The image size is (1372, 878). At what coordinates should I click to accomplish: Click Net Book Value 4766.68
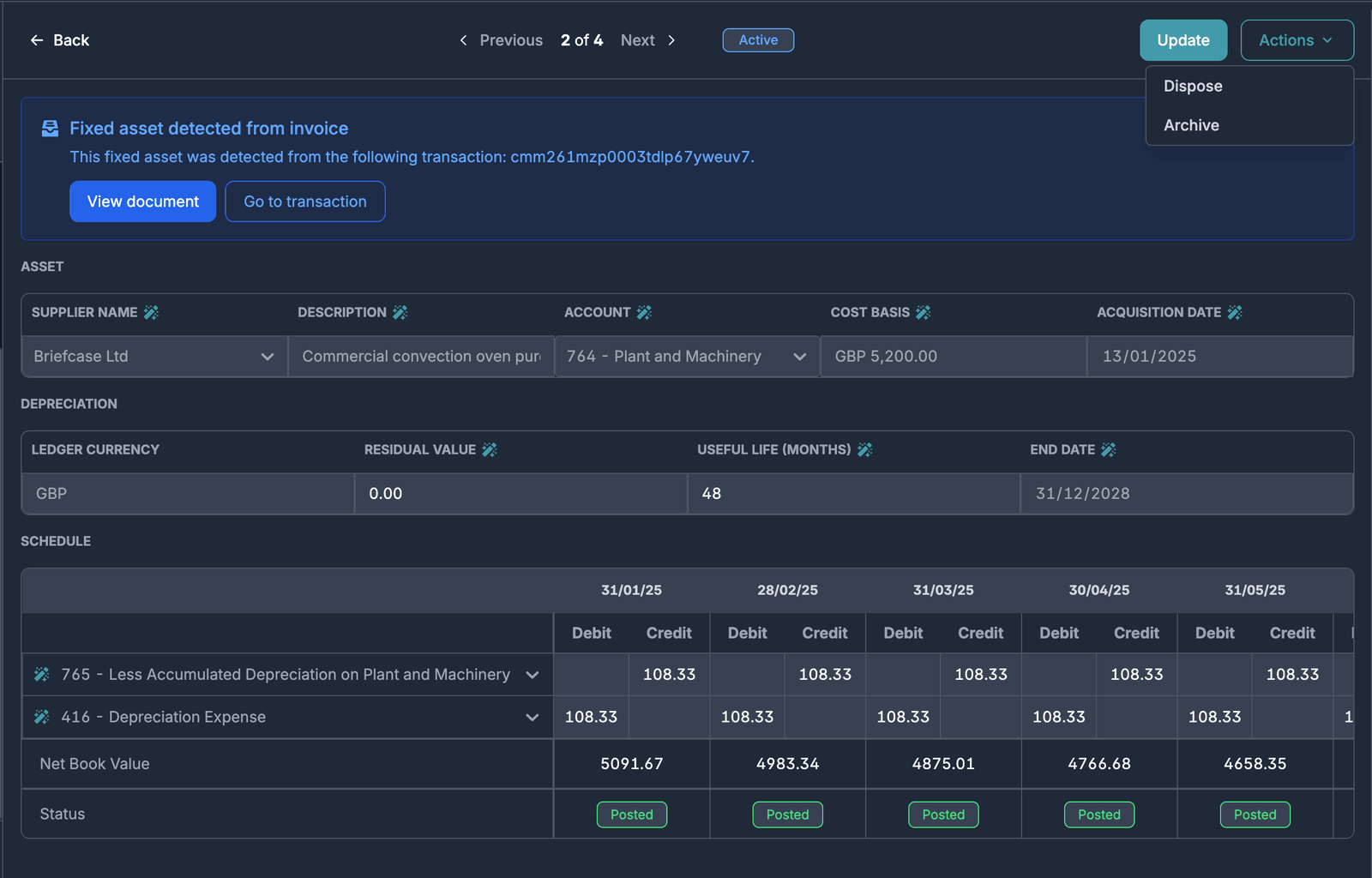[x=1099, y=764]
